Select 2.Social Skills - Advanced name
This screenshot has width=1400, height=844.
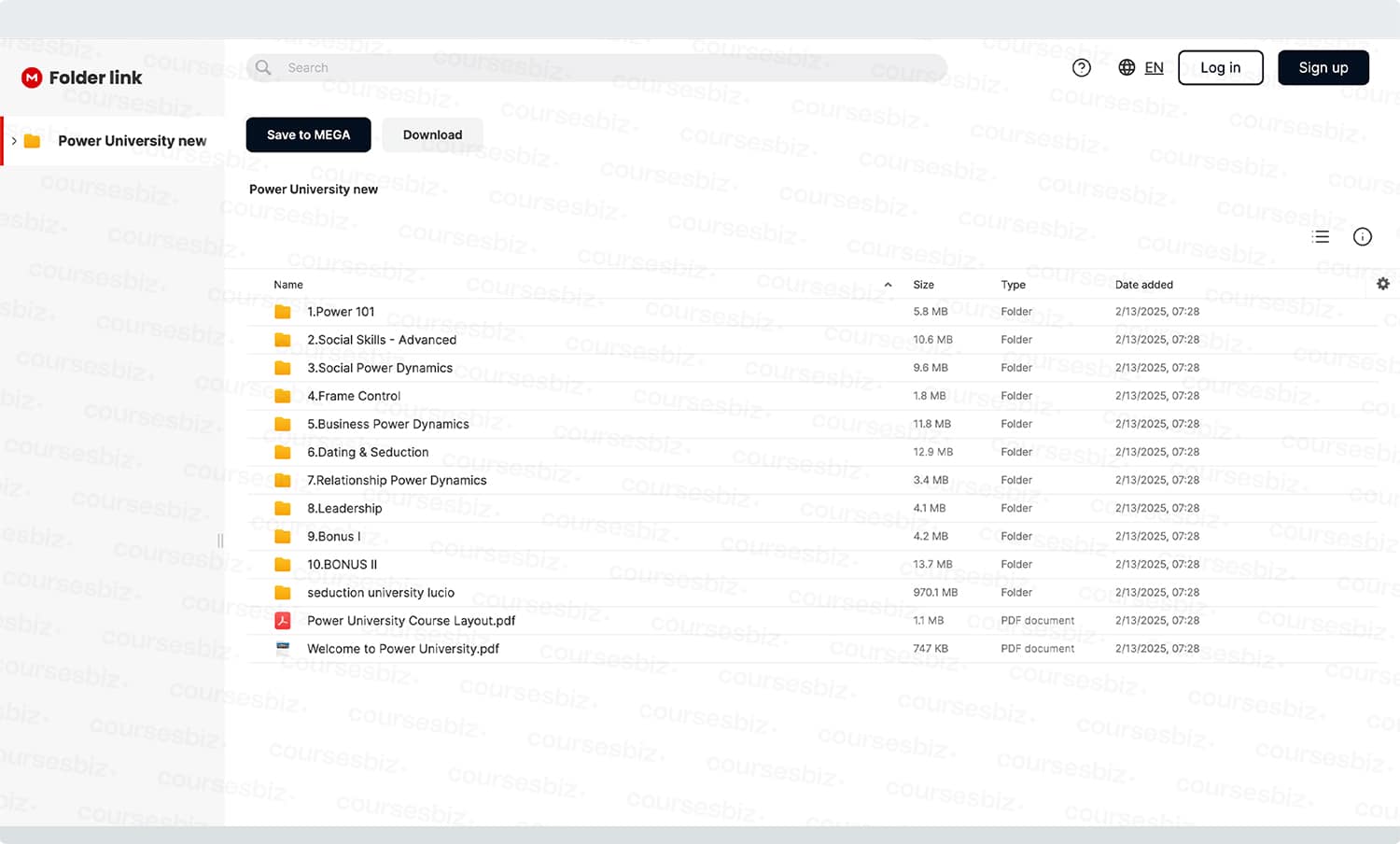[382, 340]
